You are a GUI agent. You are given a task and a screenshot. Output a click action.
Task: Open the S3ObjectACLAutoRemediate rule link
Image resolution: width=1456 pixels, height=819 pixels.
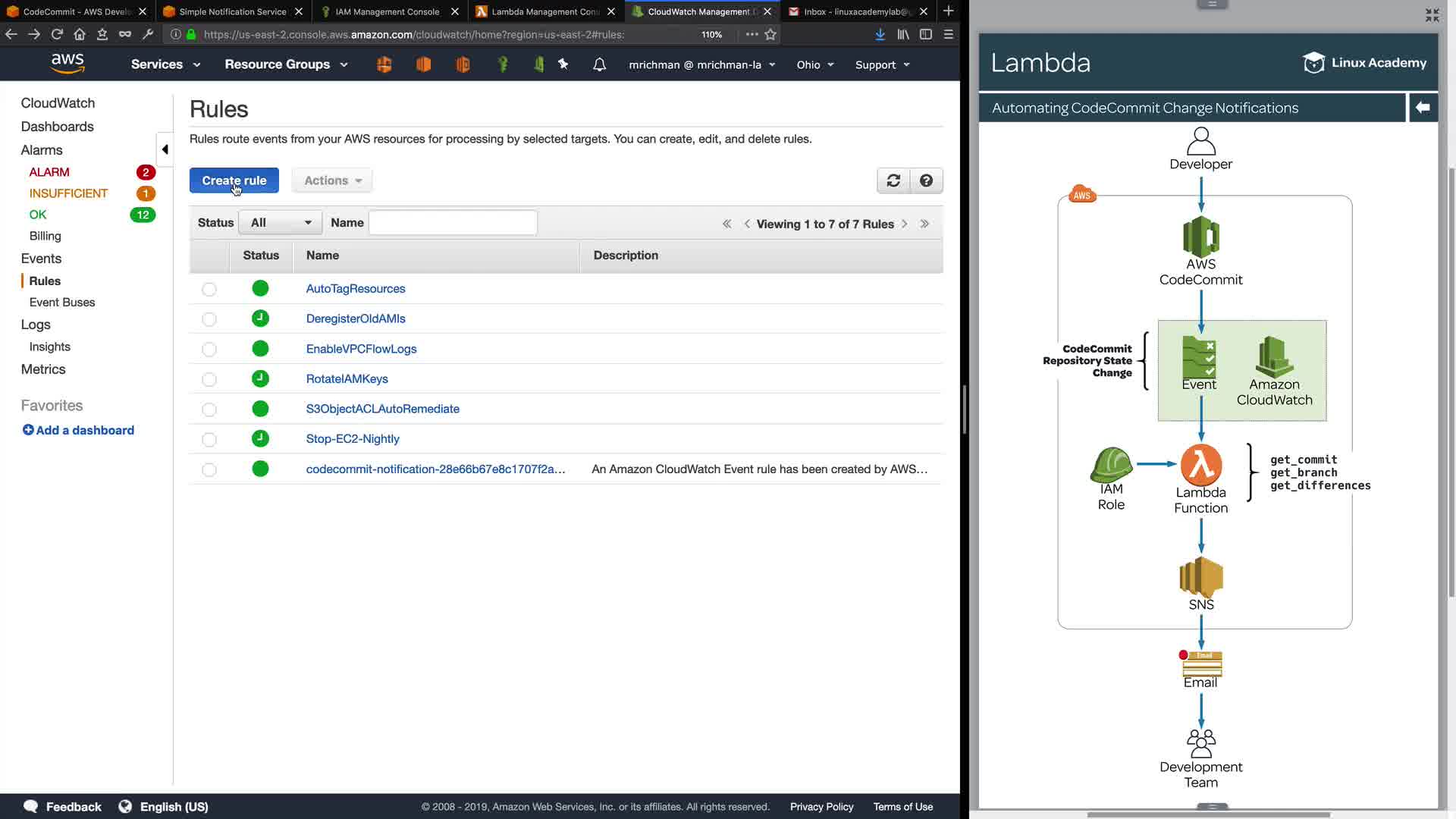[x=382, y=409]
